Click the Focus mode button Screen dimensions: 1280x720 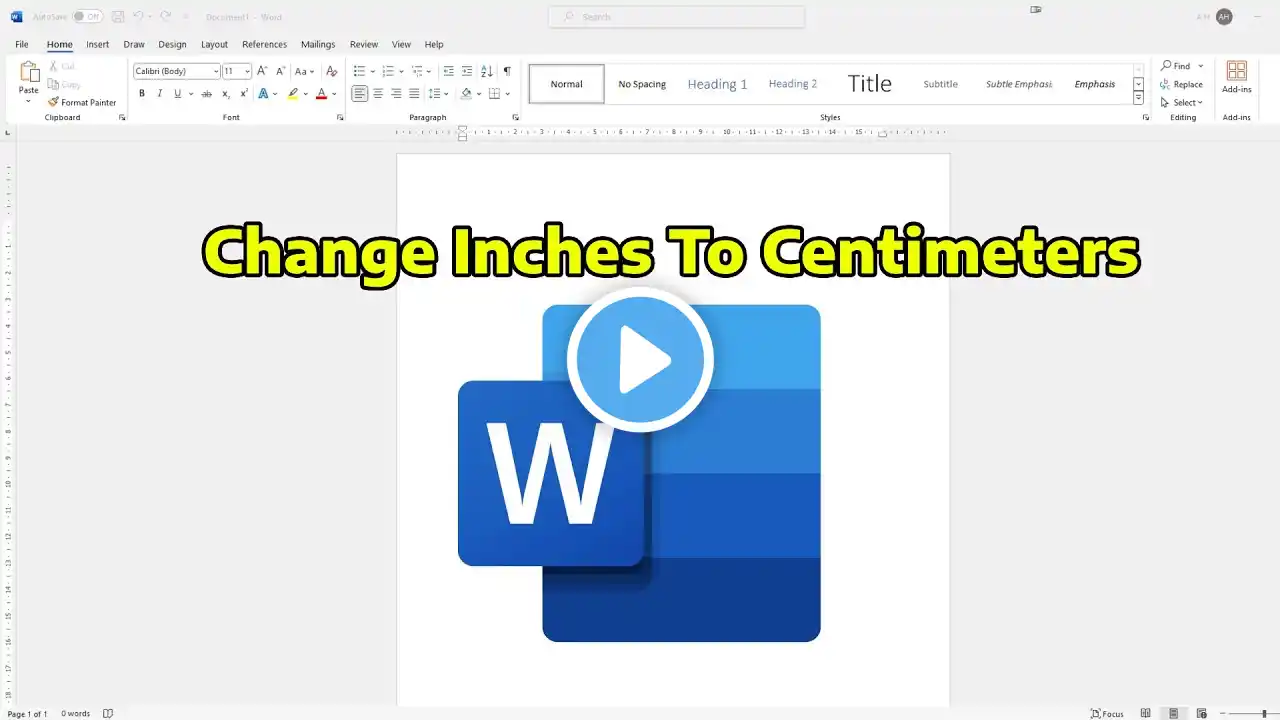coord(1107,713)
